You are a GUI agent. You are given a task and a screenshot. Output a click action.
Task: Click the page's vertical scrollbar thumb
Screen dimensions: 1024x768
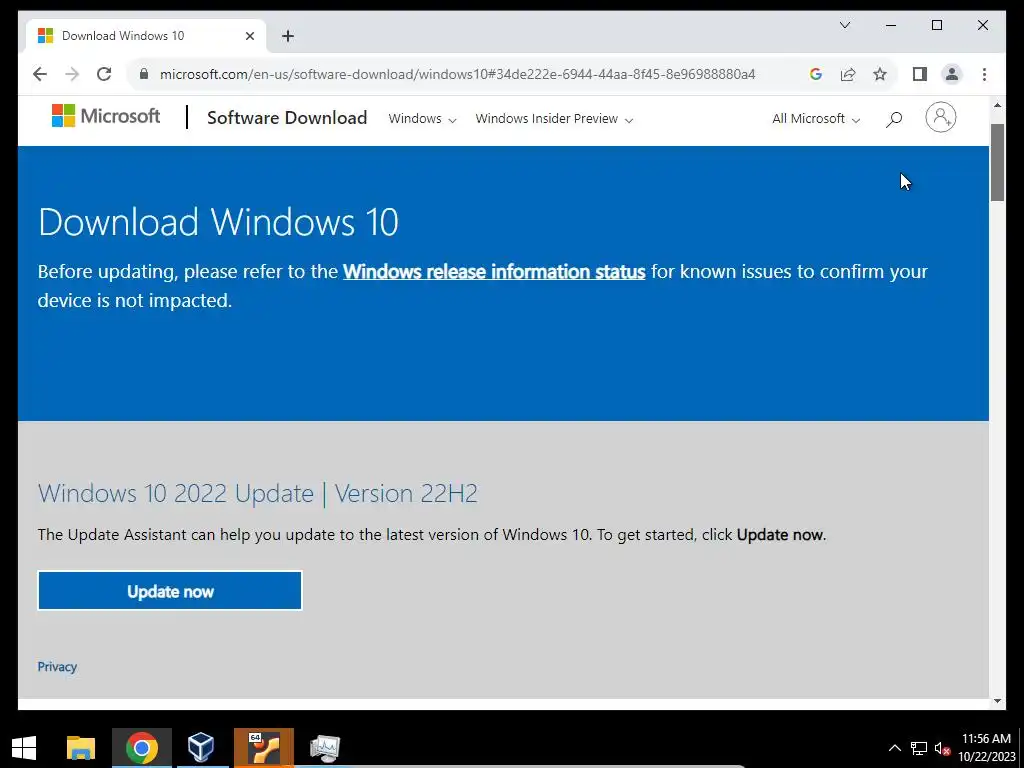coord(997,162)
